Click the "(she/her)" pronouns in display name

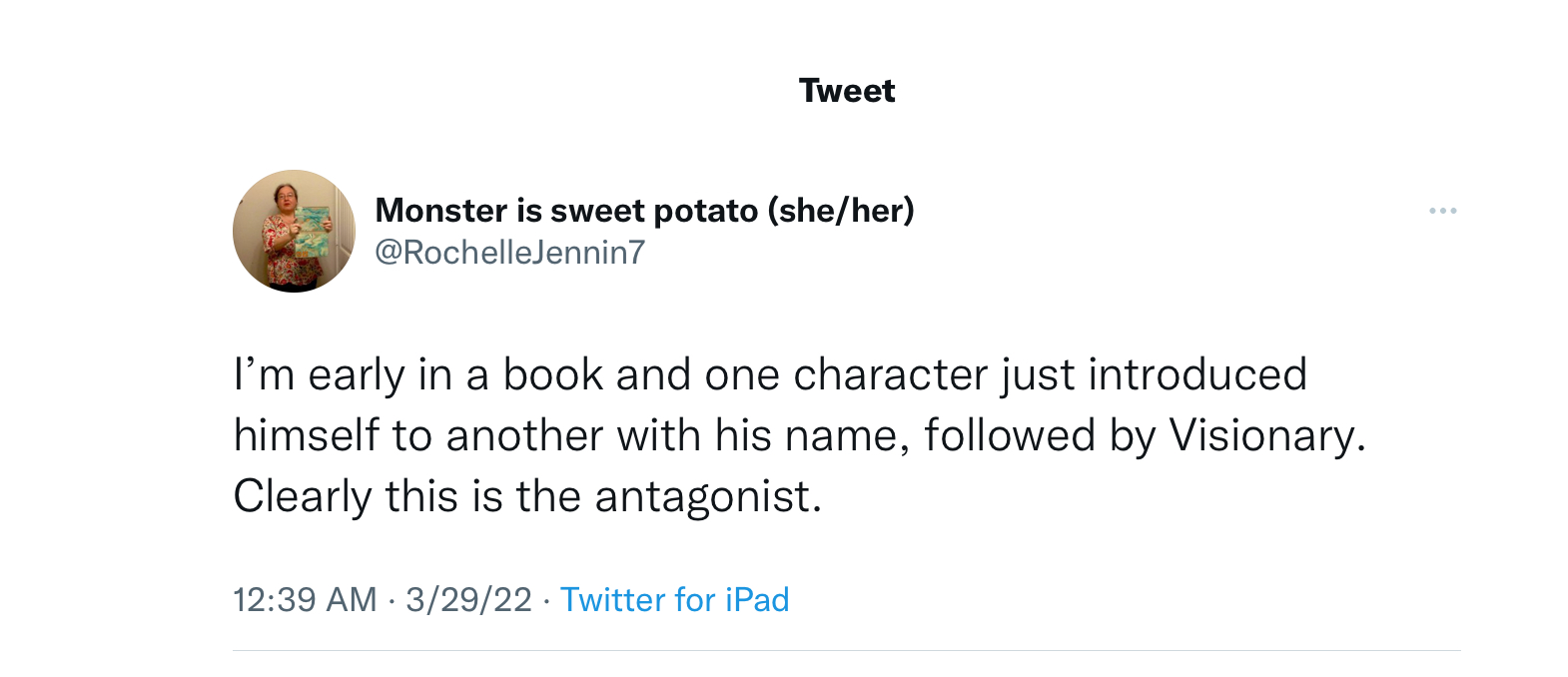[841, 211]
